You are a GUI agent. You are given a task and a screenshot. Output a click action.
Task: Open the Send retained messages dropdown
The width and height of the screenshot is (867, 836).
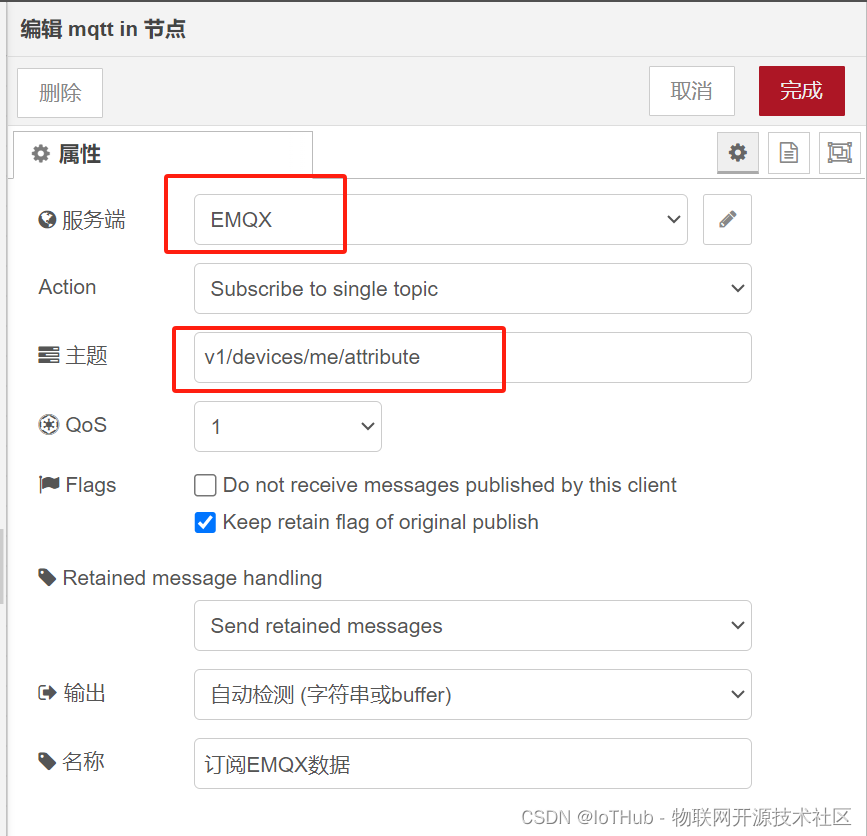coord(473,625)
